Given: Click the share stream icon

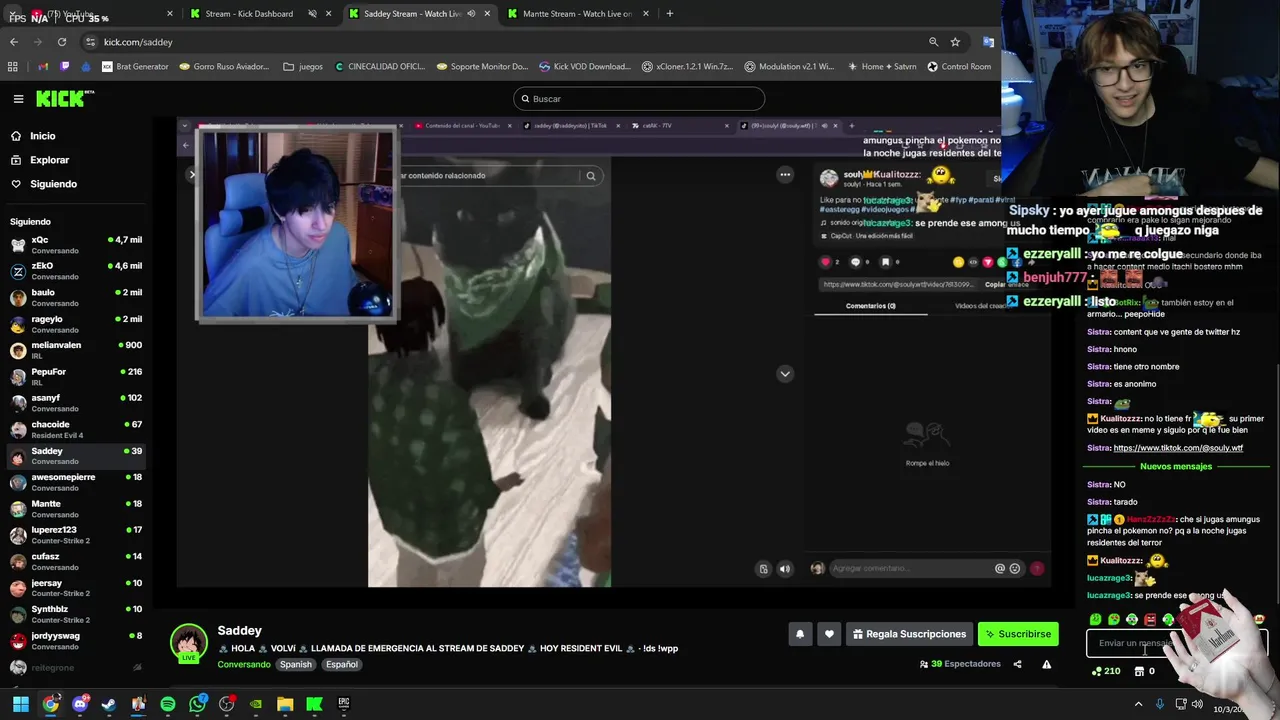Looking at the screenshot, I should coord(1017,664).
